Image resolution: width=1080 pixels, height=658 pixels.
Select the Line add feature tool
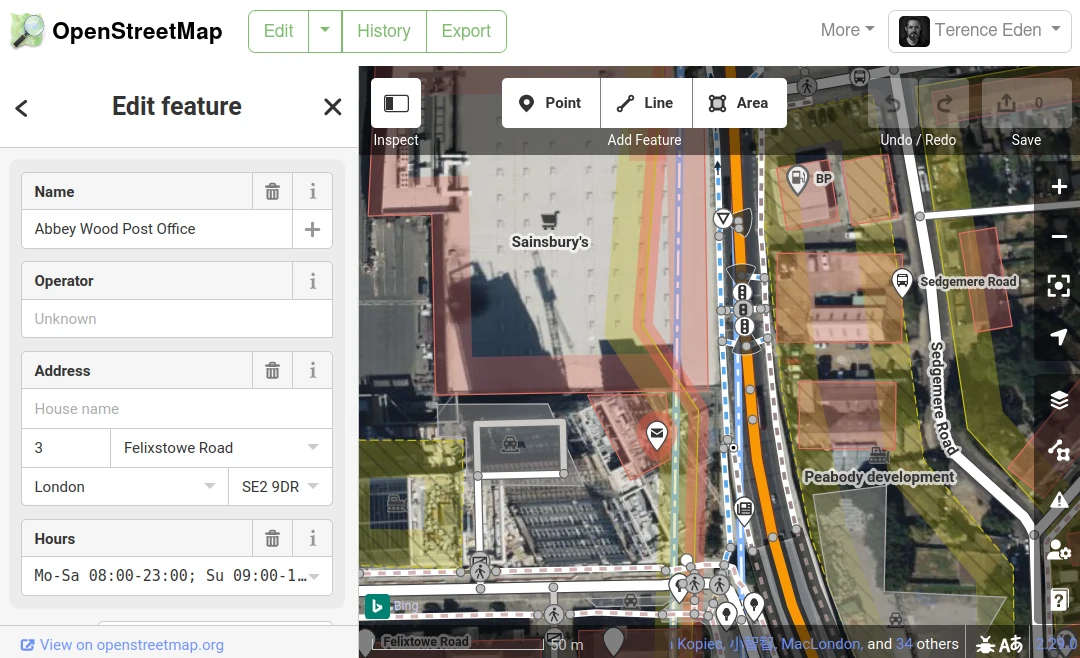(x=646, y=103)
